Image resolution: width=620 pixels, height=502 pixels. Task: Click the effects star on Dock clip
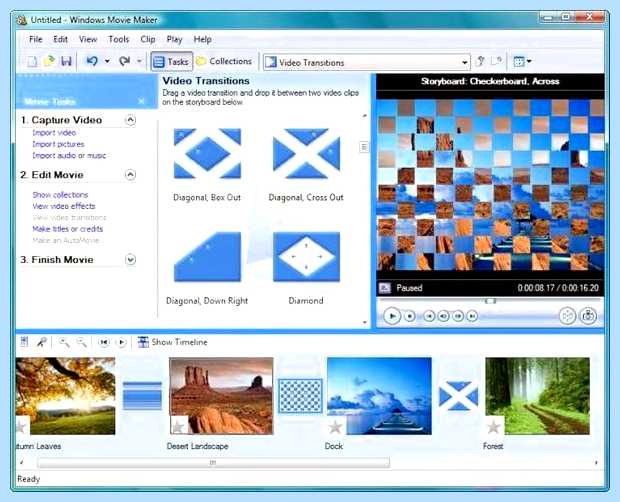(336, 427)
